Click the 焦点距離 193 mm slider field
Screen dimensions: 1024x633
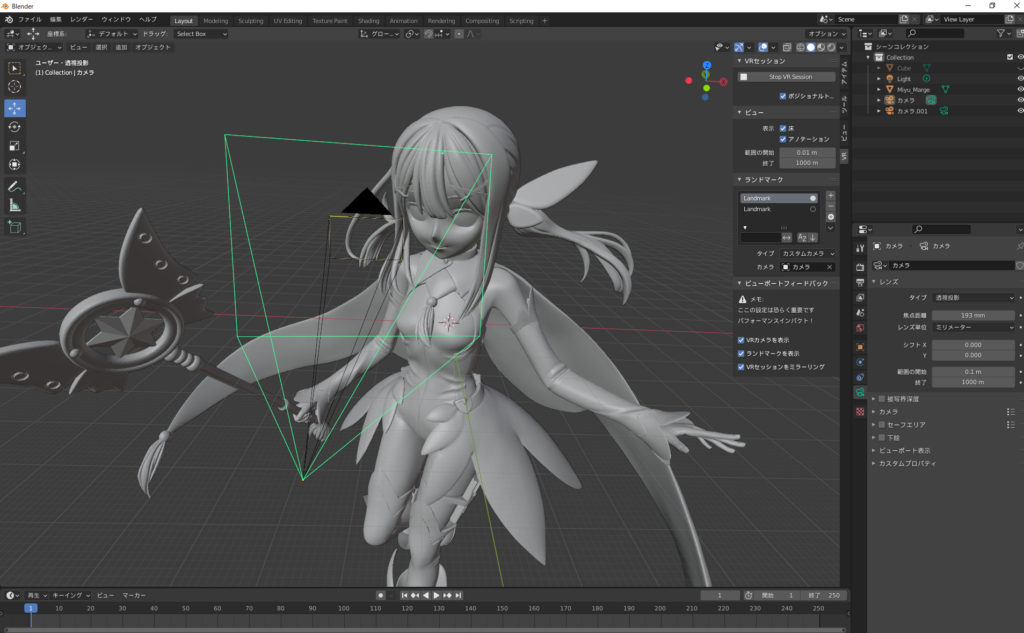coord(972,315)
